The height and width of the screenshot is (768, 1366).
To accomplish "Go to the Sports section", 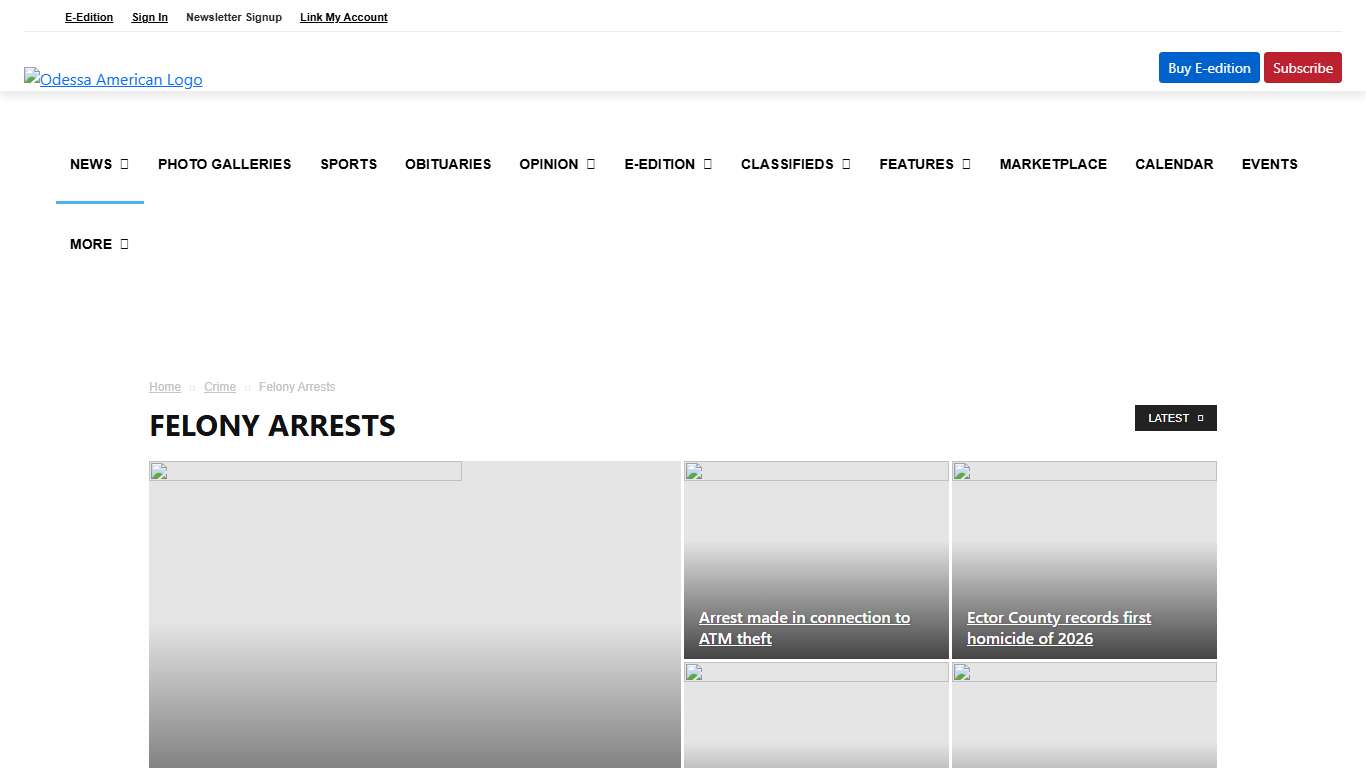I will [348, 164].
